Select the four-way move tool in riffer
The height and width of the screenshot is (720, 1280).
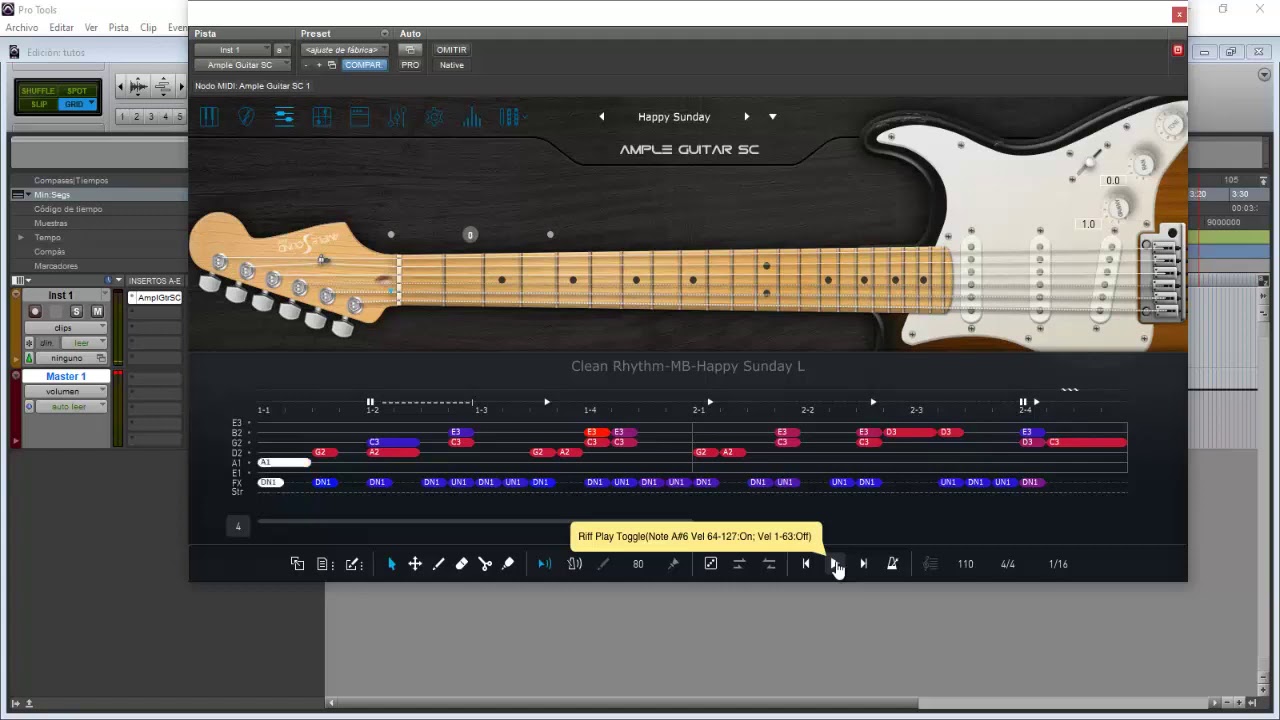click(x=415, y=564)
